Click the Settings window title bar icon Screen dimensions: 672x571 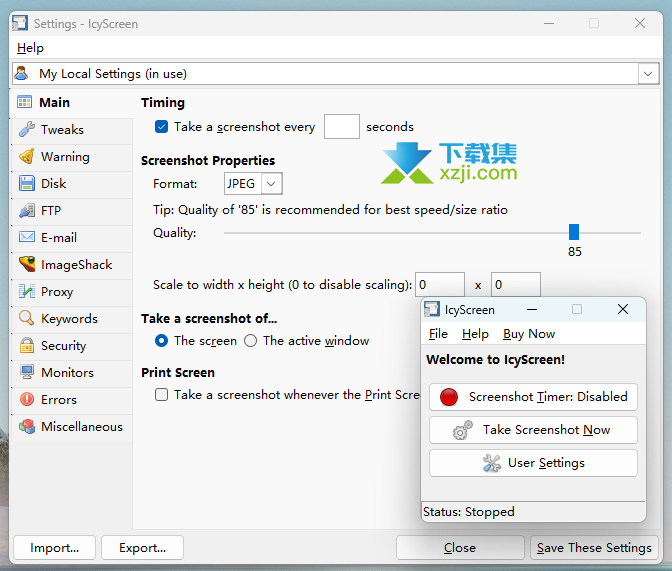click(x=20, y=23)
